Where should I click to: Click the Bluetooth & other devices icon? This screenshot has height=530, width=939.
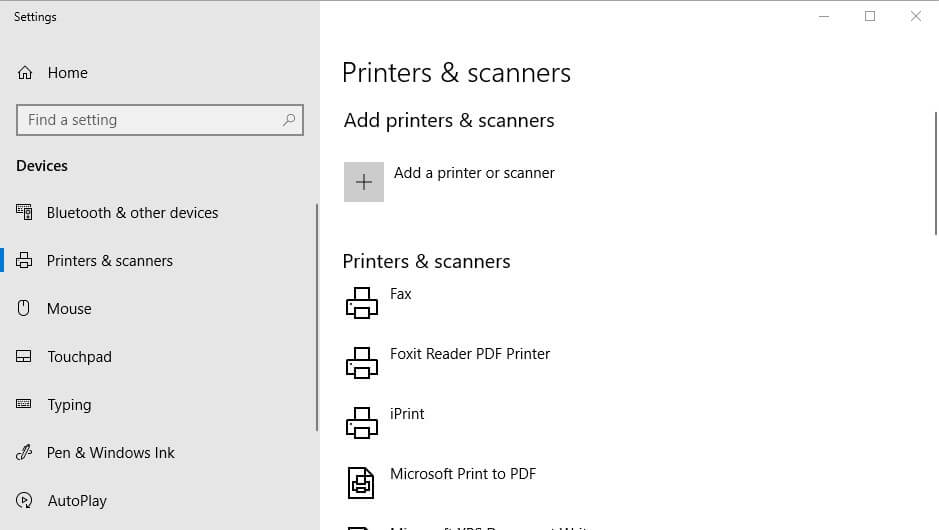tap(24, 213)
